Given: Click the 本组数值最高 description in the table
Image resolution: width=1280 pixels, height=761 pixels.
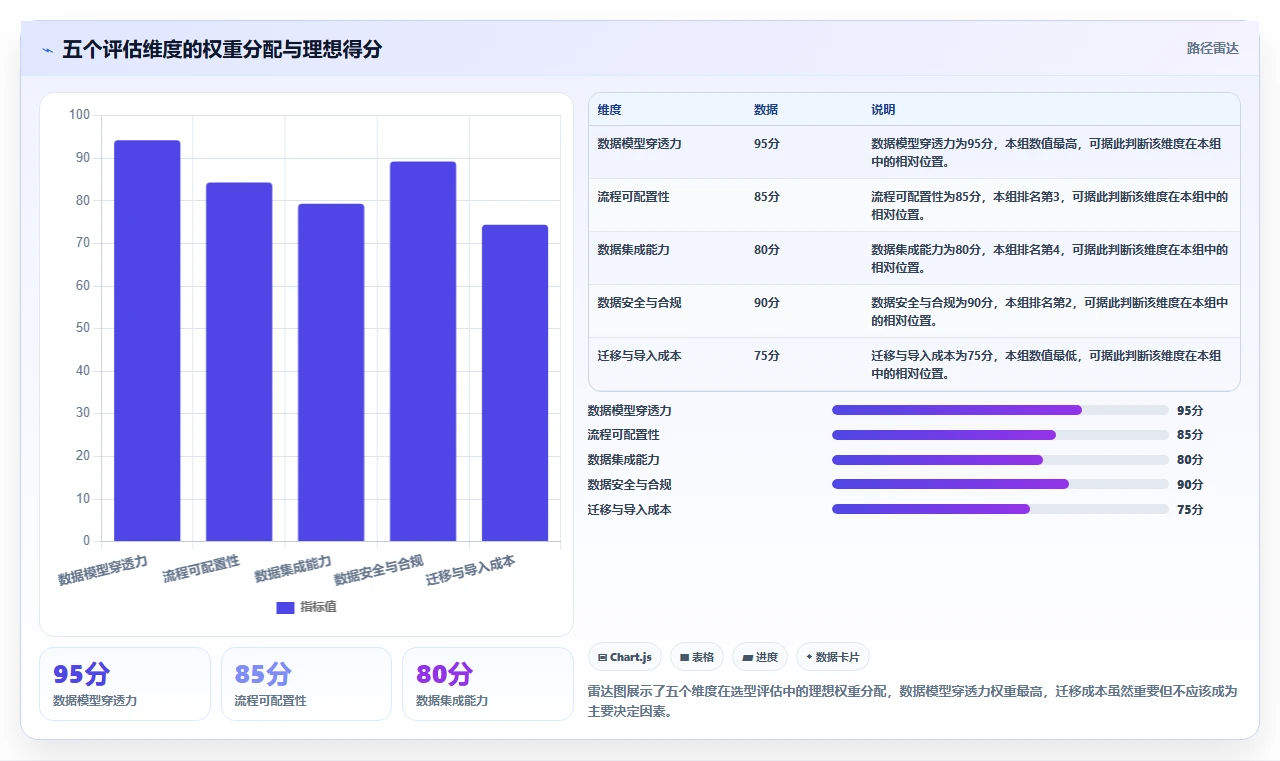Looking at the screenshot, I should pos(1046,153).
